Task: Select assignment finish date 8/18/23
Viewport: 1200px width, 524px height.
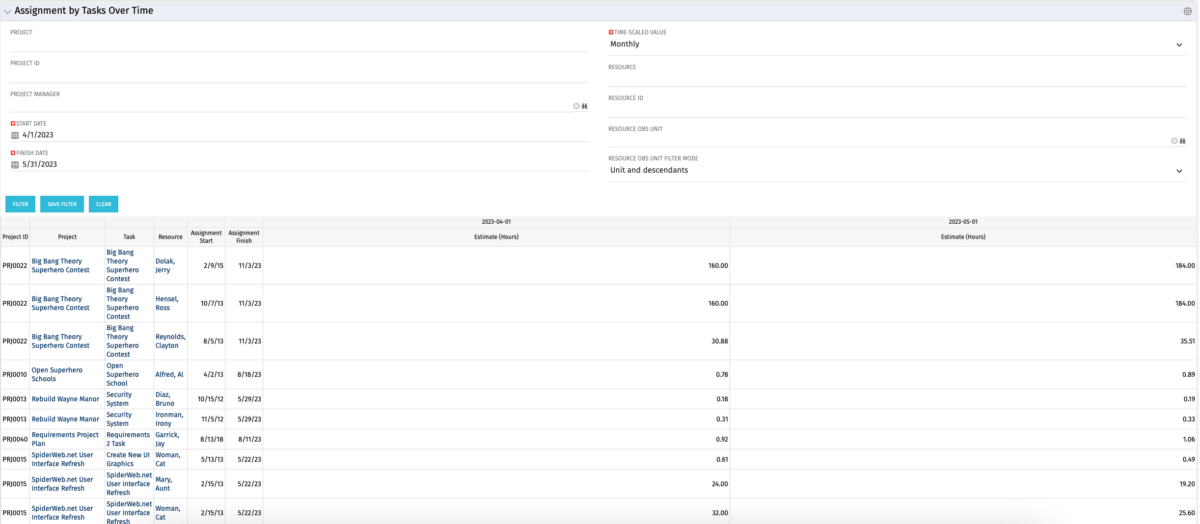Action: [249, 374]
